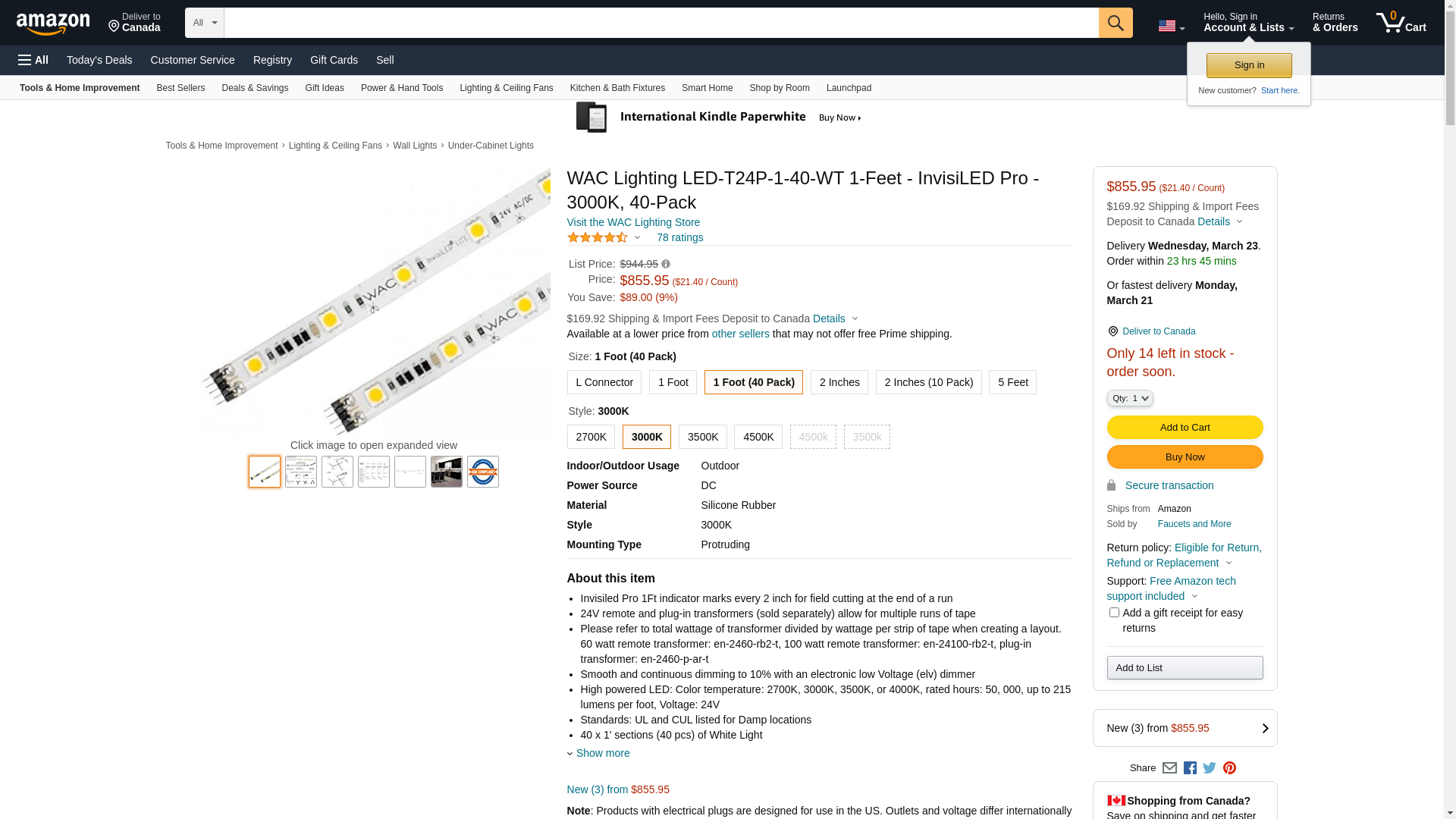Visit the WAC Lighting Store link
Viewport: 1456px width, 819px height.
633,222
